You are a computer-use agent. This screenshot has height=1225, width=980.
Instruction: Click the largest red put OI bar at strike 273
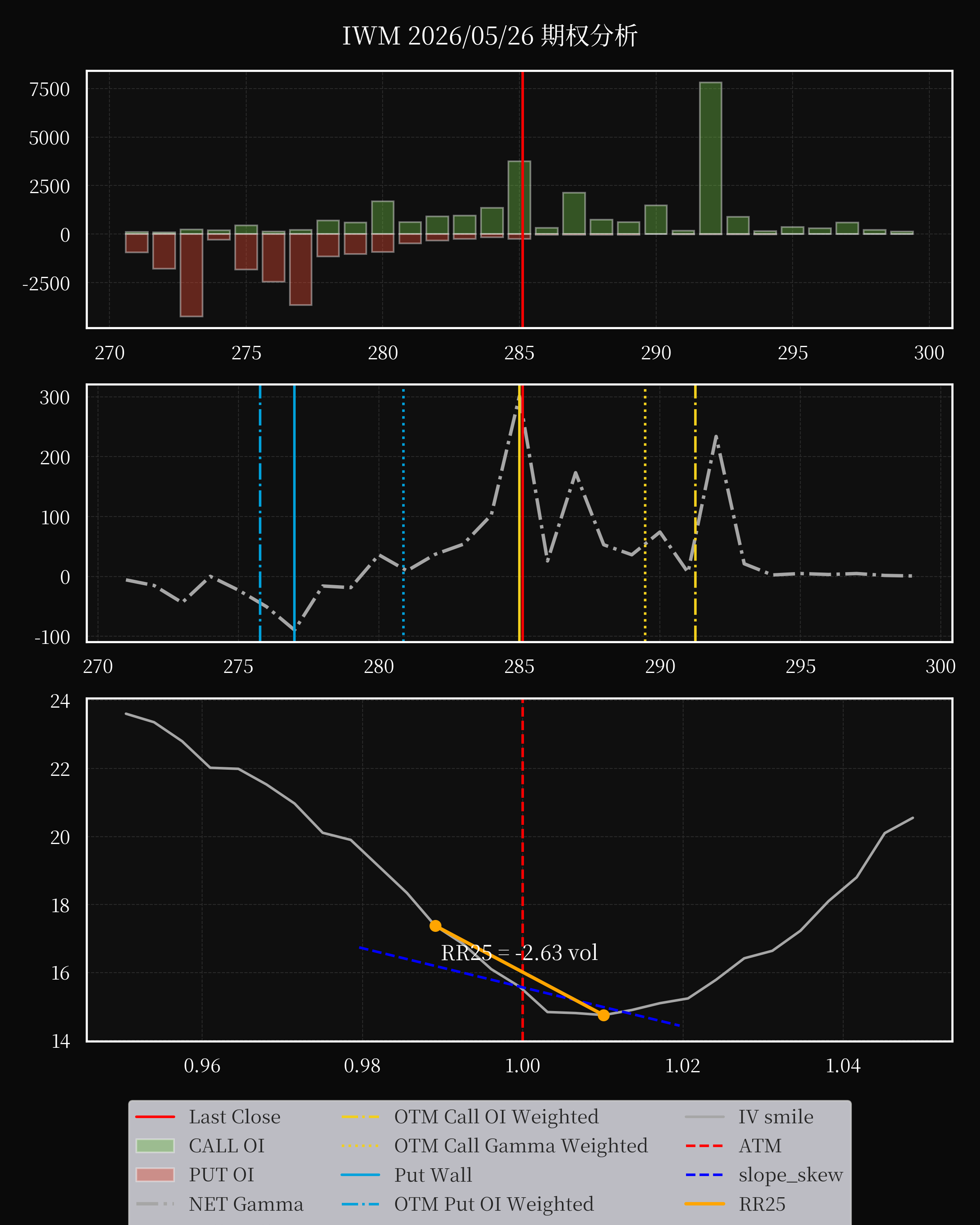[192, 275]
